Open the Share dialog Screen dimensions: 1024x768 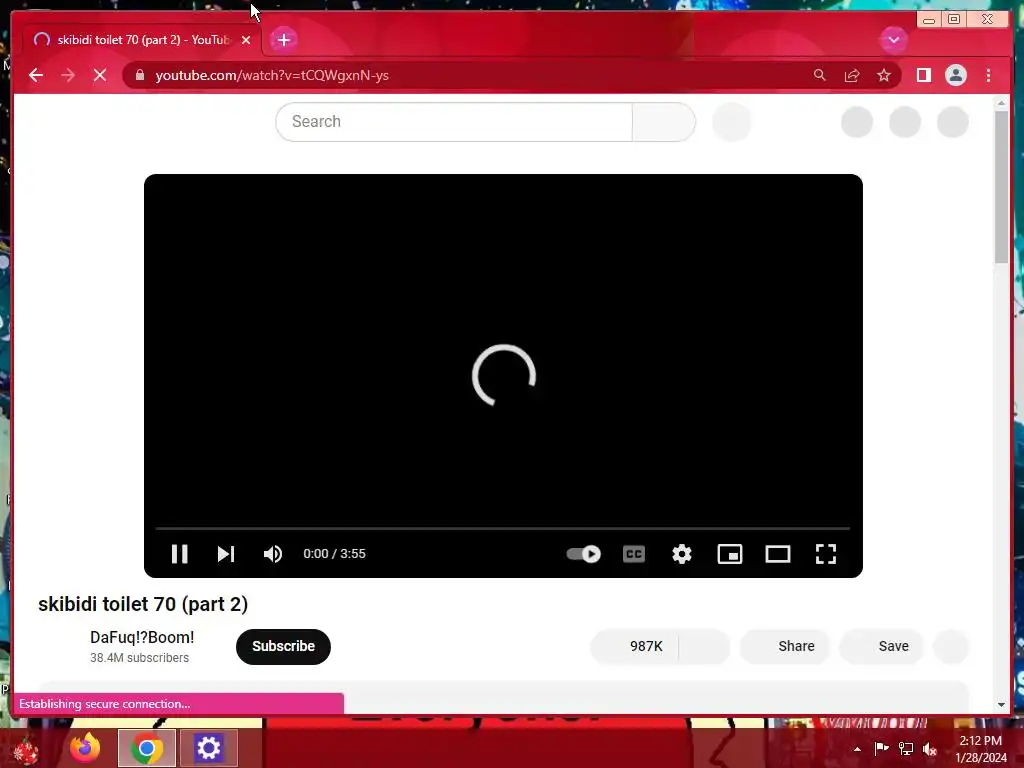tap(785, 647)
